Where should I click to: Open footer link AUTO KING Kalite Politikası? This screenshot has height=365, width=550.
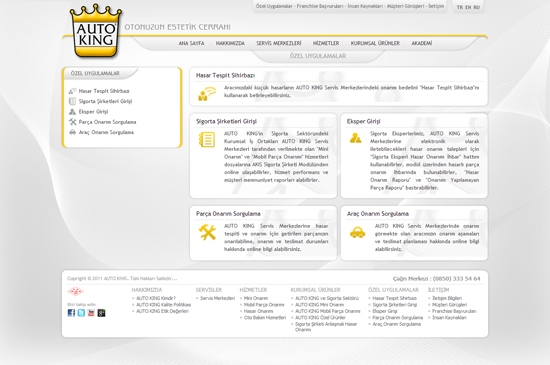(163, 305)
